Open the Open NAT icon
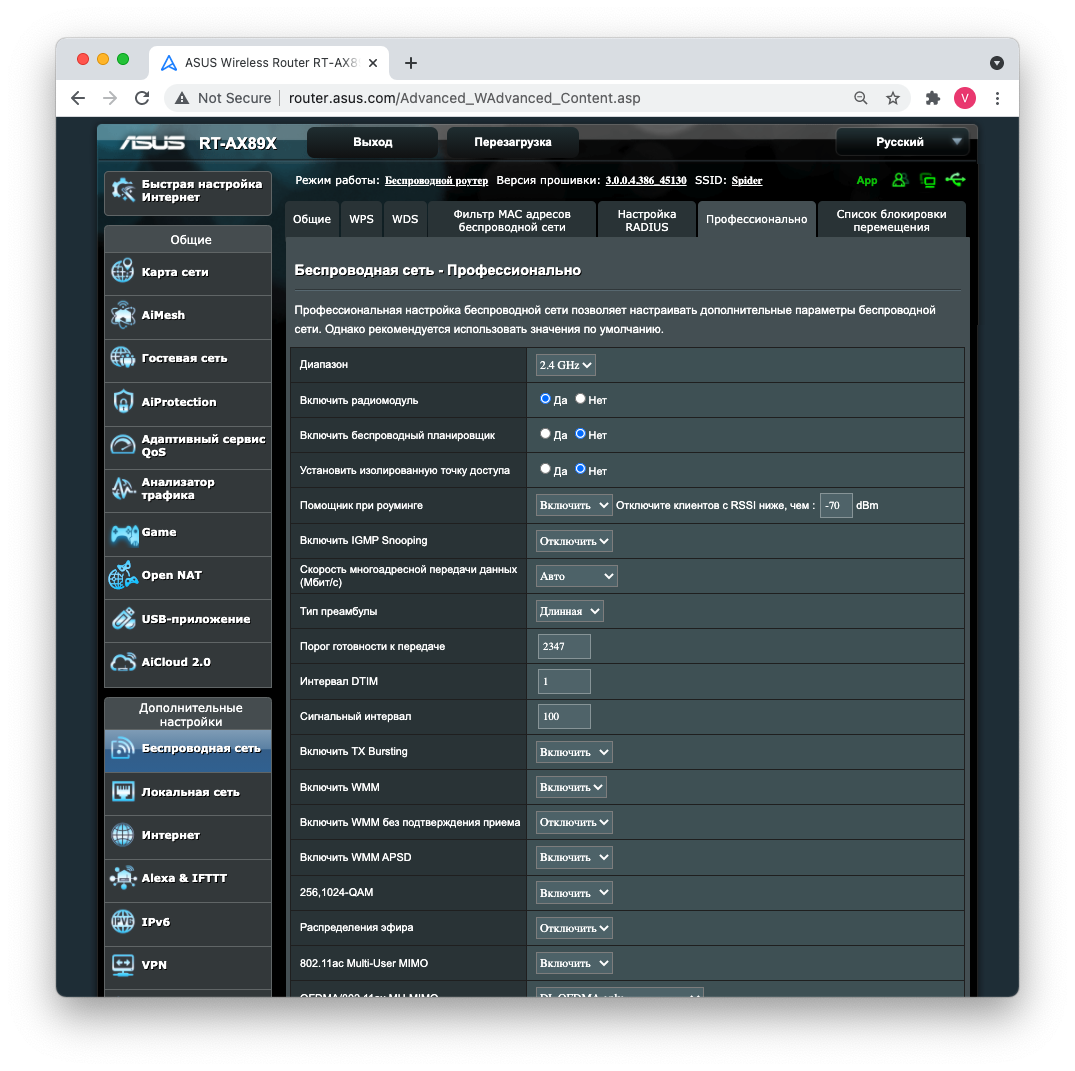Image resolution: width=1075 pixels, height=1071 pixels. click(x=123, y=575)
